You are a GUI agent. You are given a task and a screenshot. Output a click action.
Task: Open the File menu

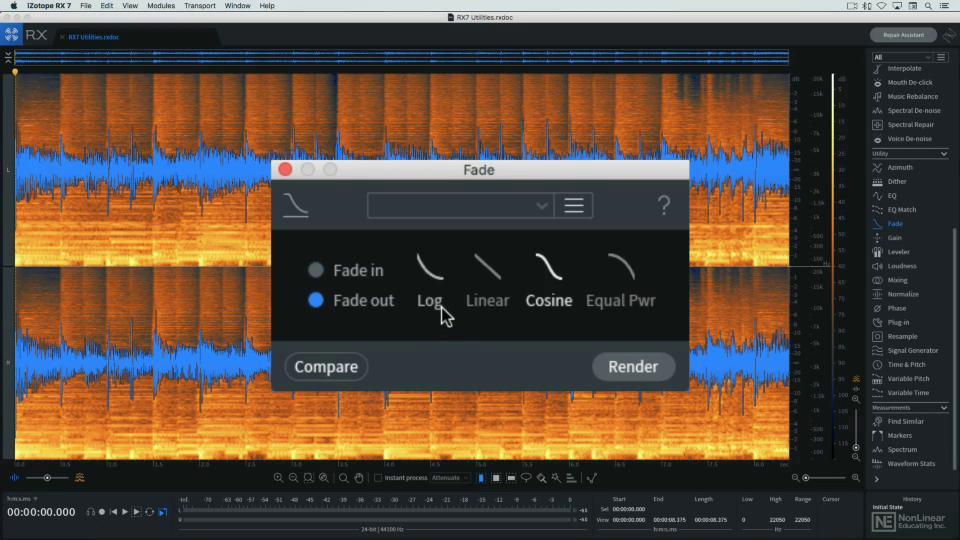(x=86, y=6)
